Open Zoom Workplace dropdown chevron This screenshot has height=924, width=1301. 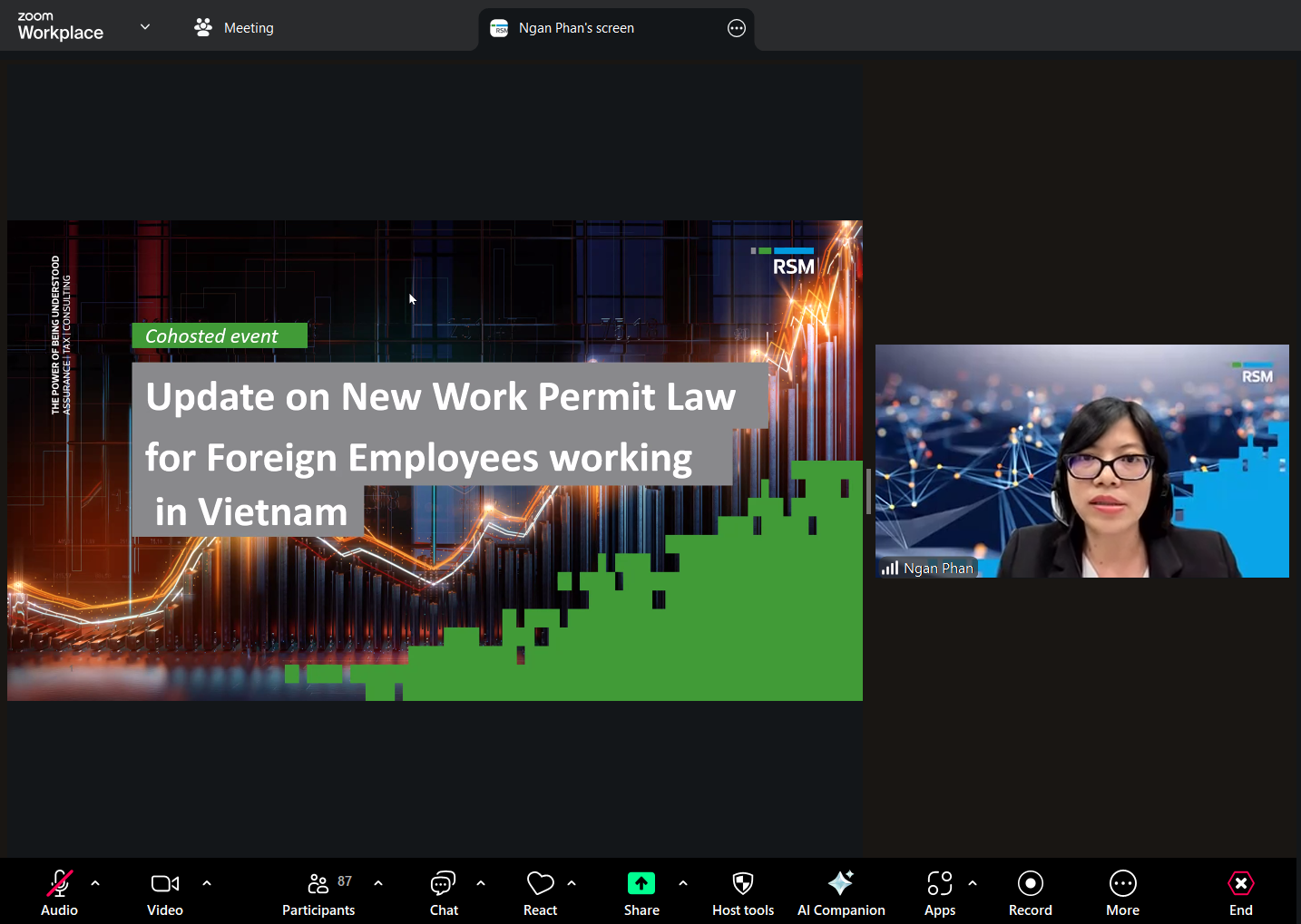coord(145,27)
